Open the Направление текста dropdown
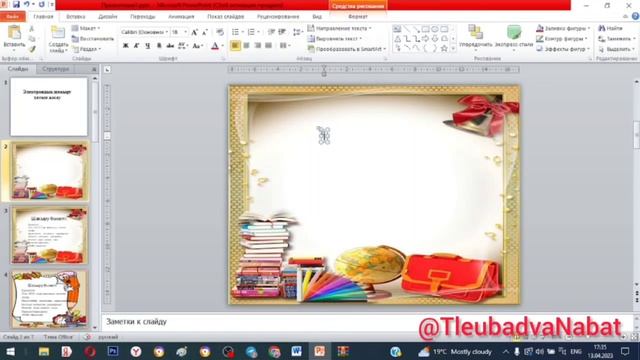 (340, 28)
